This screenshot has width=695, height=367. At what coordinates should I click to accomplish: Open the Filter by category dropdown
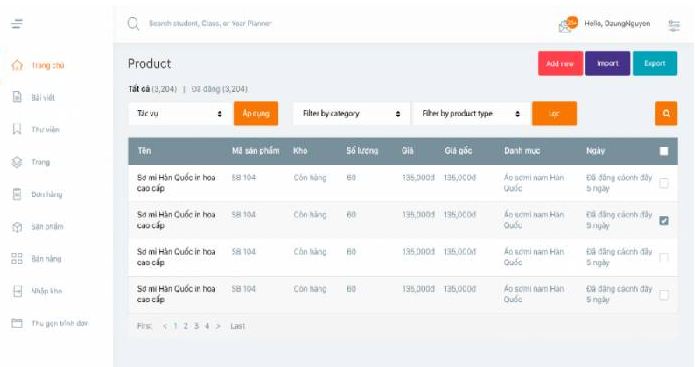click(x=351, y=113)
